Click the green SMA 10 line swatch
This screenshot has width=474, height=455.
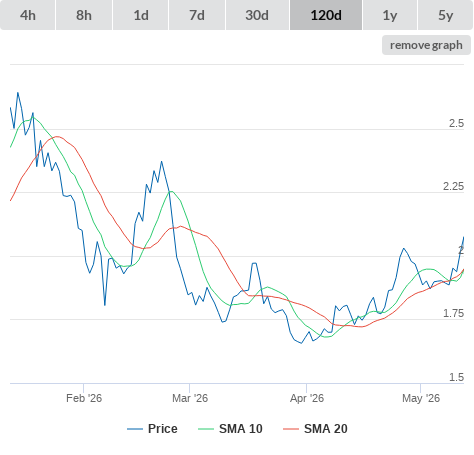click(206, 429)
